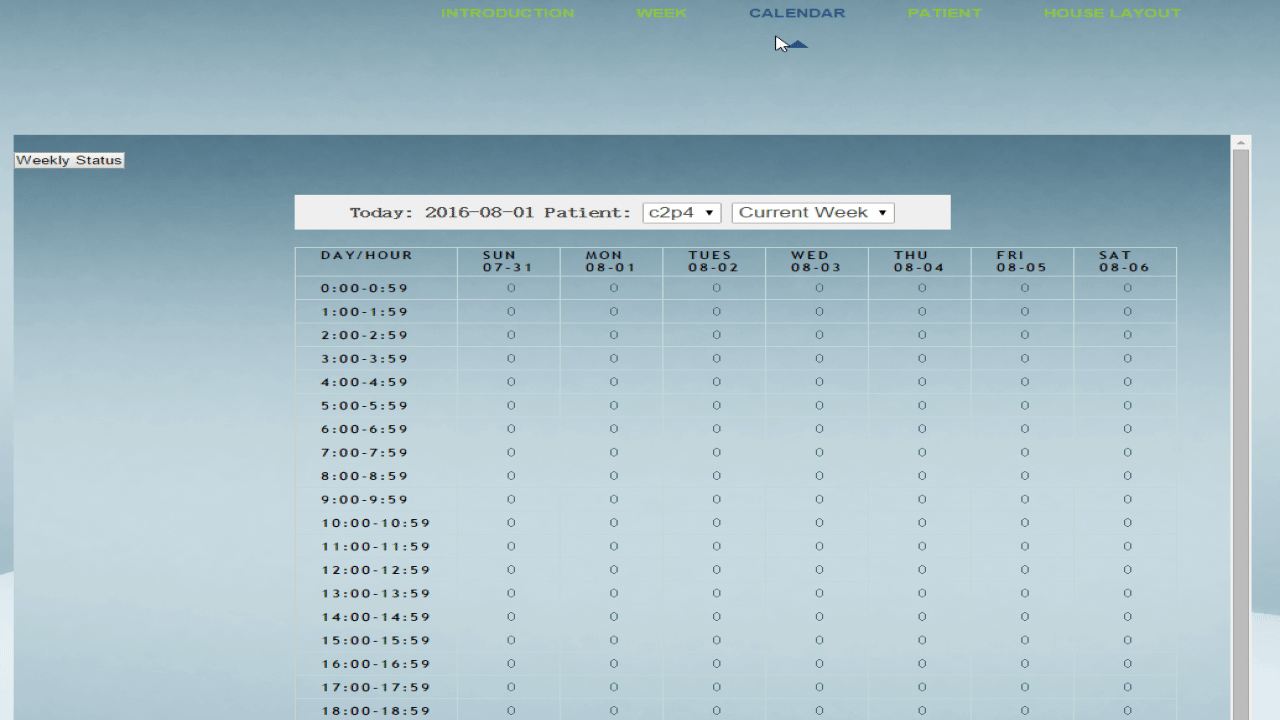Open the Introduction navigation tab
Screen dimensions: 1280x720
[x=507, y=13]
